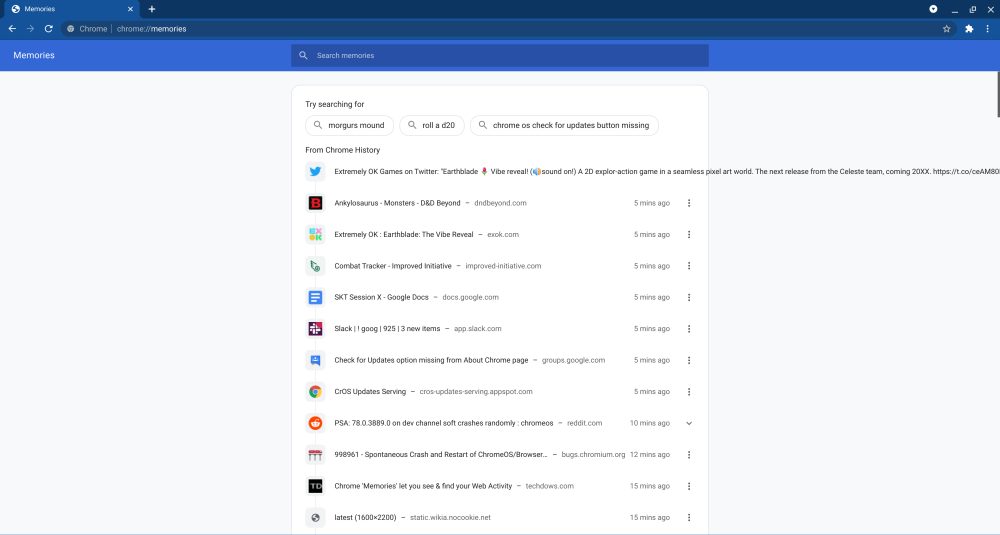The image size is (1000, 535).
Task: Click the 'roll a d20' suggestion chip
Action: 431,125
